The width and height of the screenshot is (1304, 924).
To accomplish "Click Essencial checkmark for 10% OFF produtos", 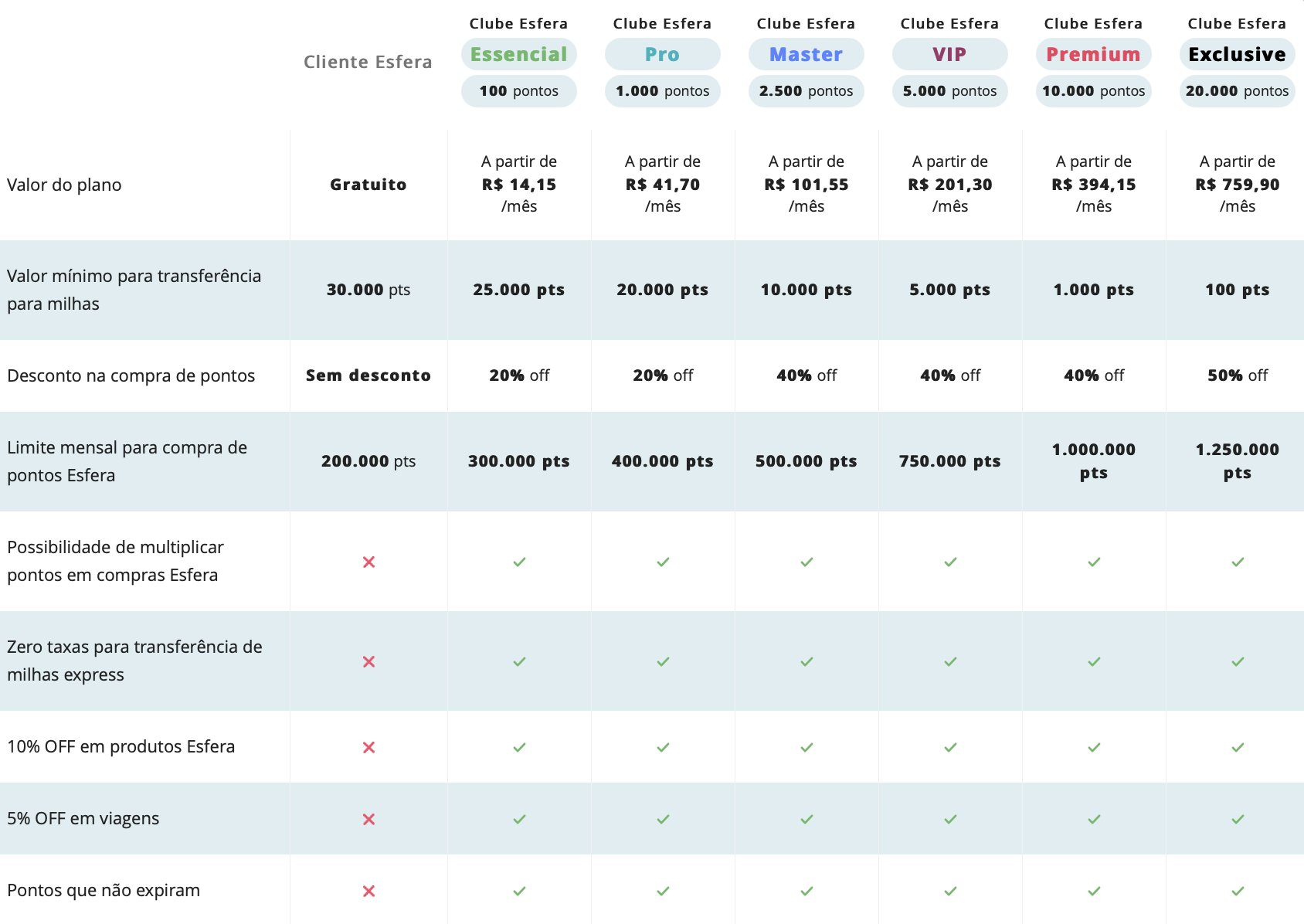I will (519, 747).
